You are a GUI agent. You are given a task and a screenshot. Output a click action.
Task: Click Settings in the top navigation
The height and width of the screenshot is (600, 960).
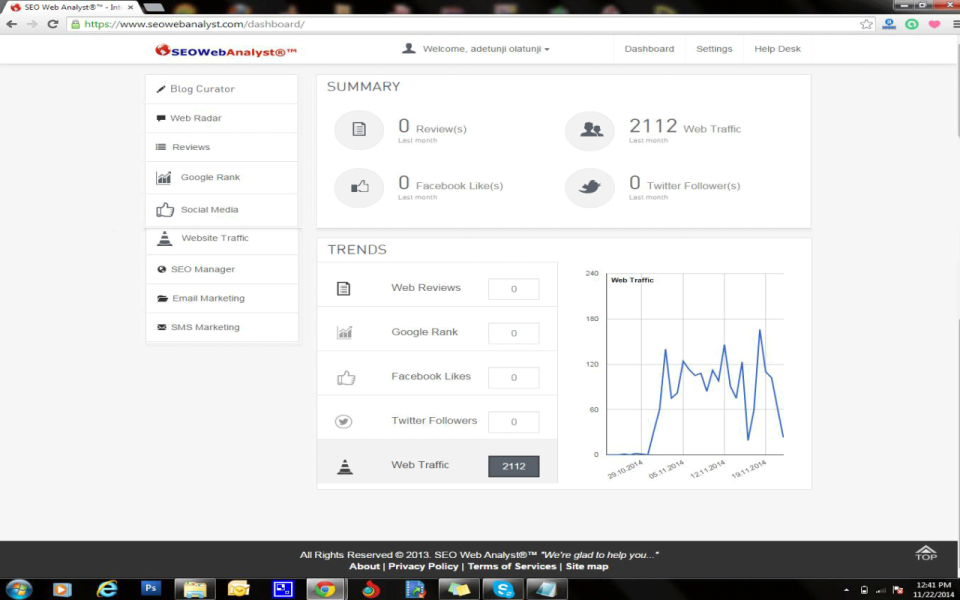tap(714, 48)
